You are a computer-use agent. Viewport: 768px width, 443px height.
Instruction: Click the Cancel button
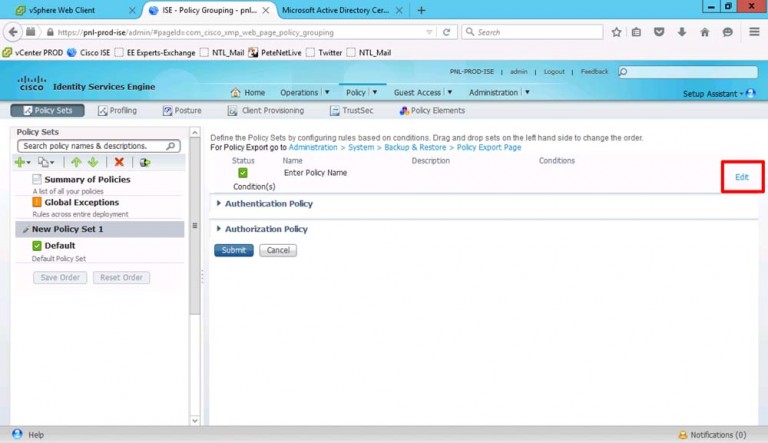[x=278, y=250]
